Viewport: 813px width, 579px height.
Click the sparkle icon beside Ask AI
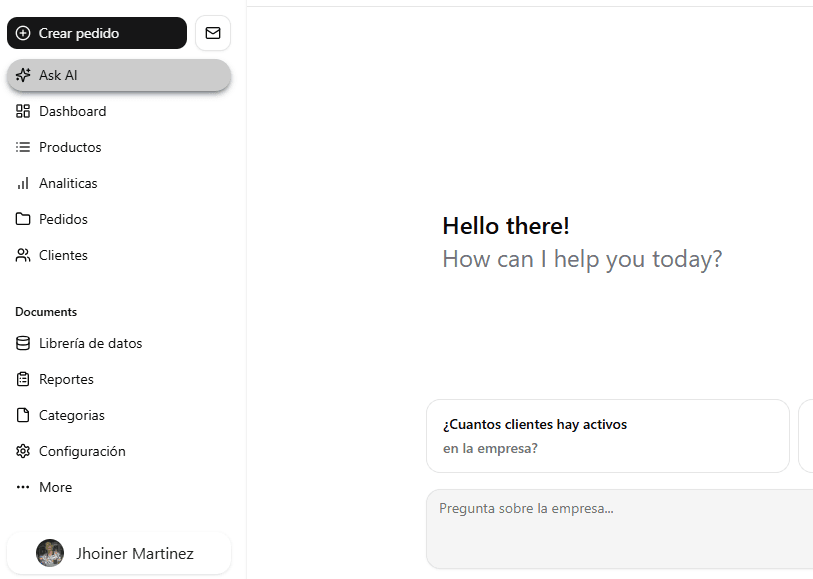click(23, 75)
